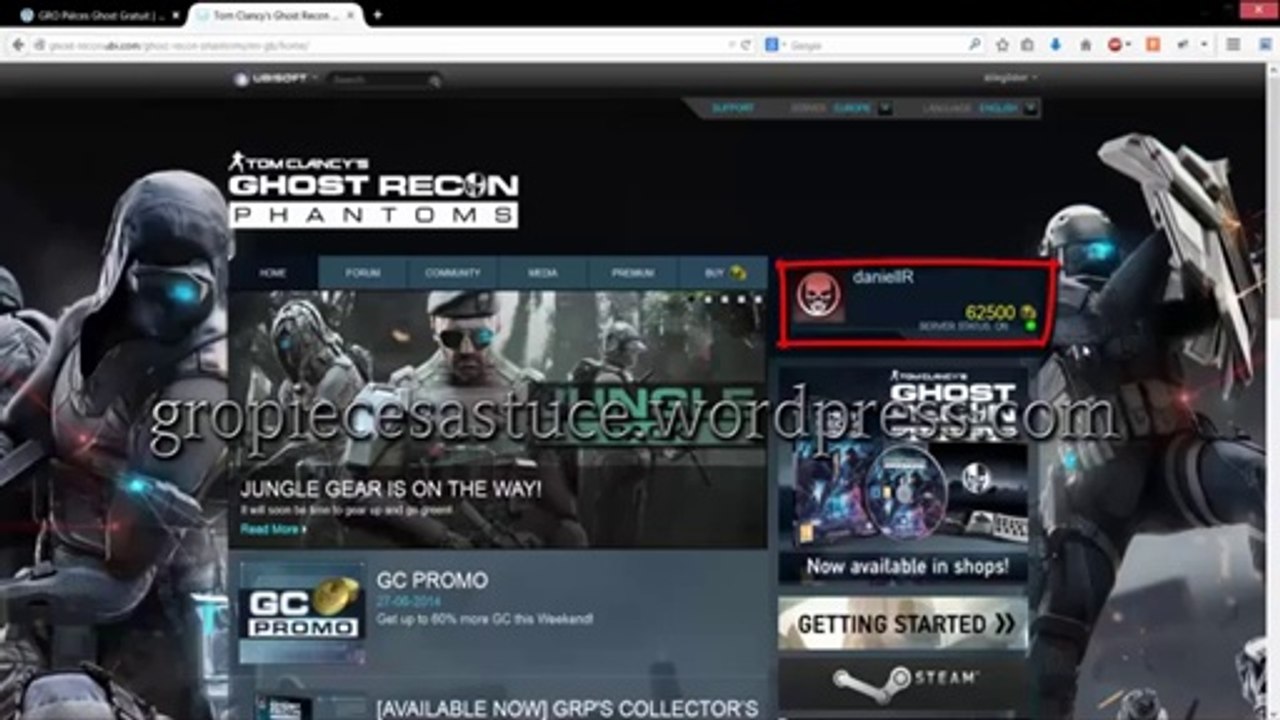Click in the browser address bar

380,45
